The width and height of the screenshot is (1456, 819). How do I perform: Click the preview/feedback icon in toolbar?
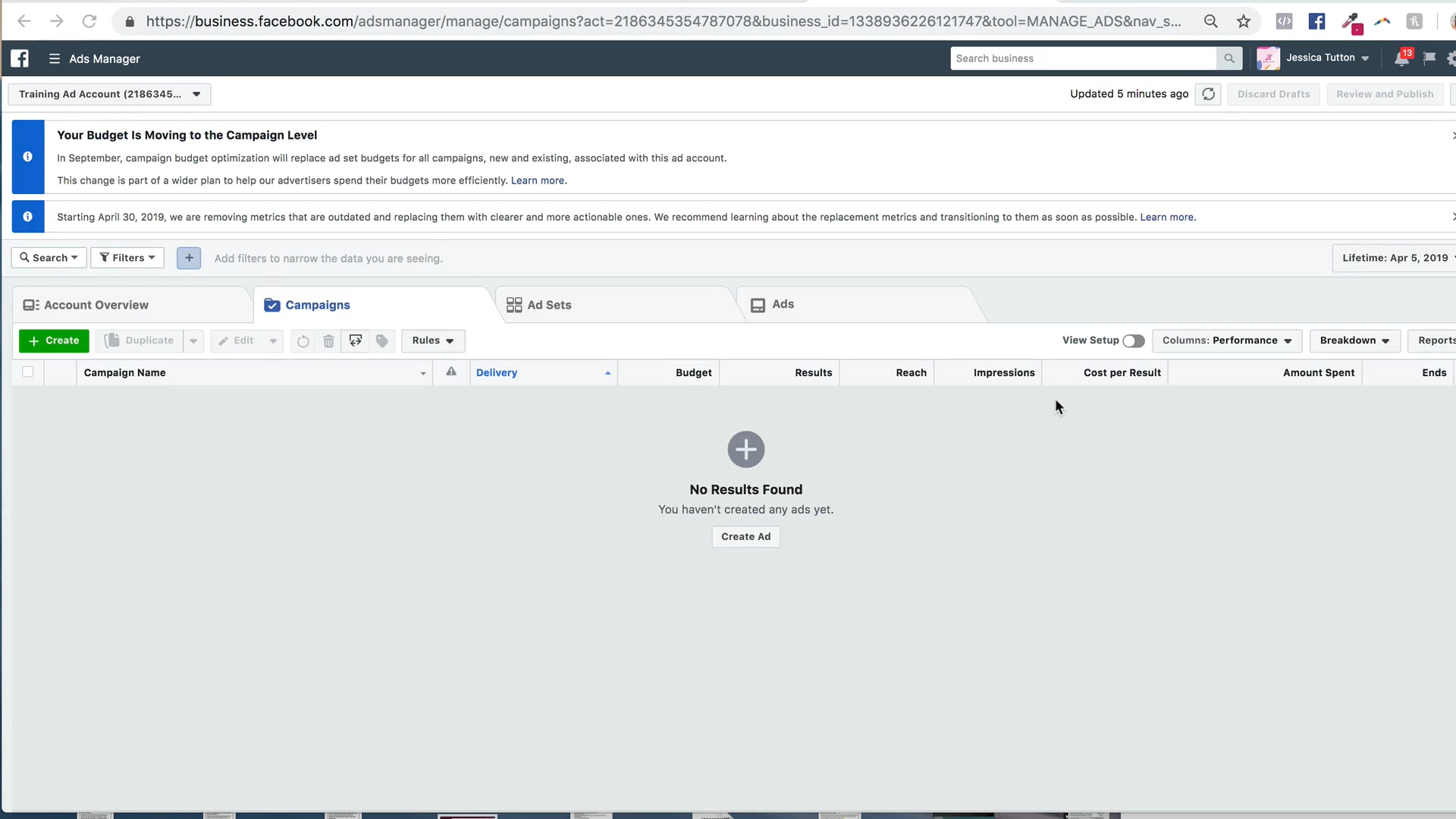[356, 341]
